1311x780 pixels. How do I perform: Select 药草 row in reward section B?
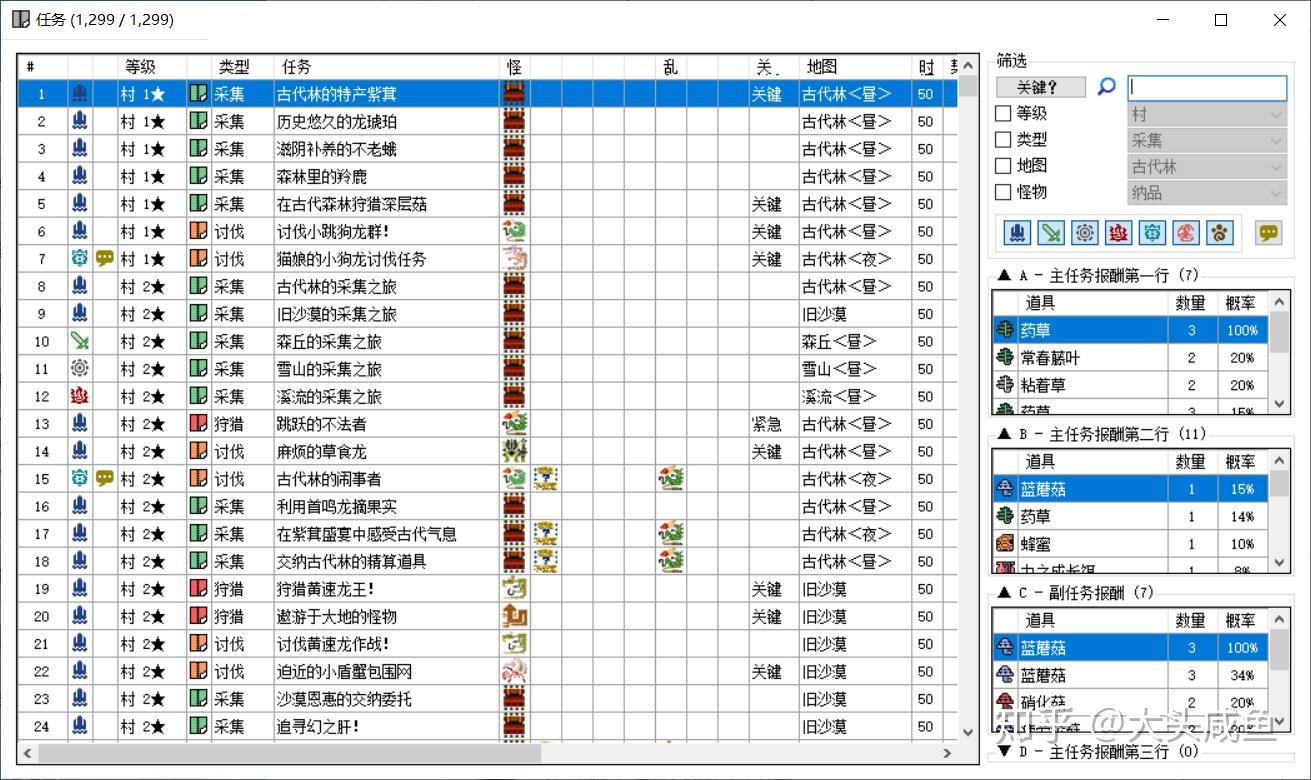pos(1130,516)
